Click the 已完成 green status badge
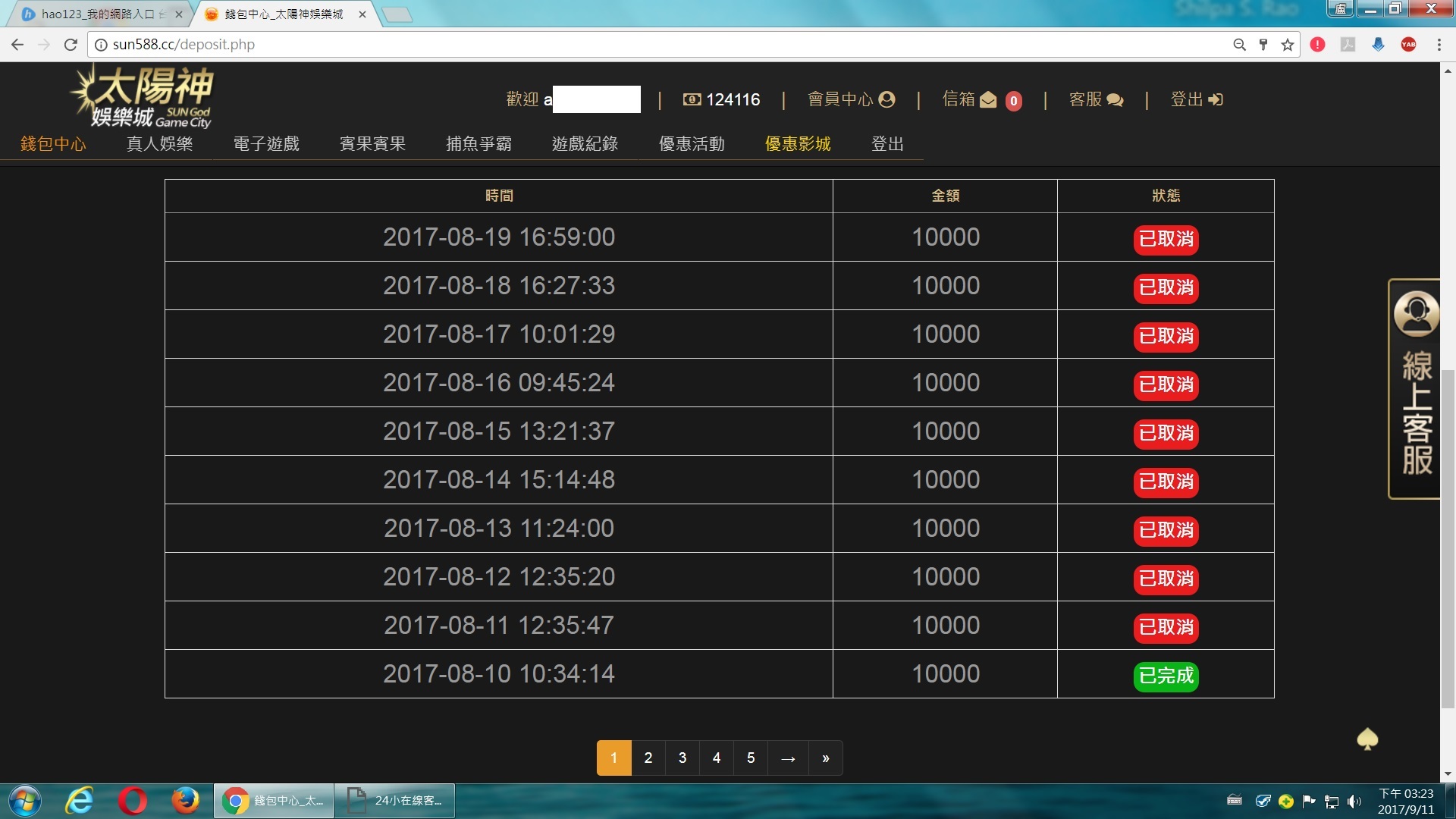 coord(1166,676)
